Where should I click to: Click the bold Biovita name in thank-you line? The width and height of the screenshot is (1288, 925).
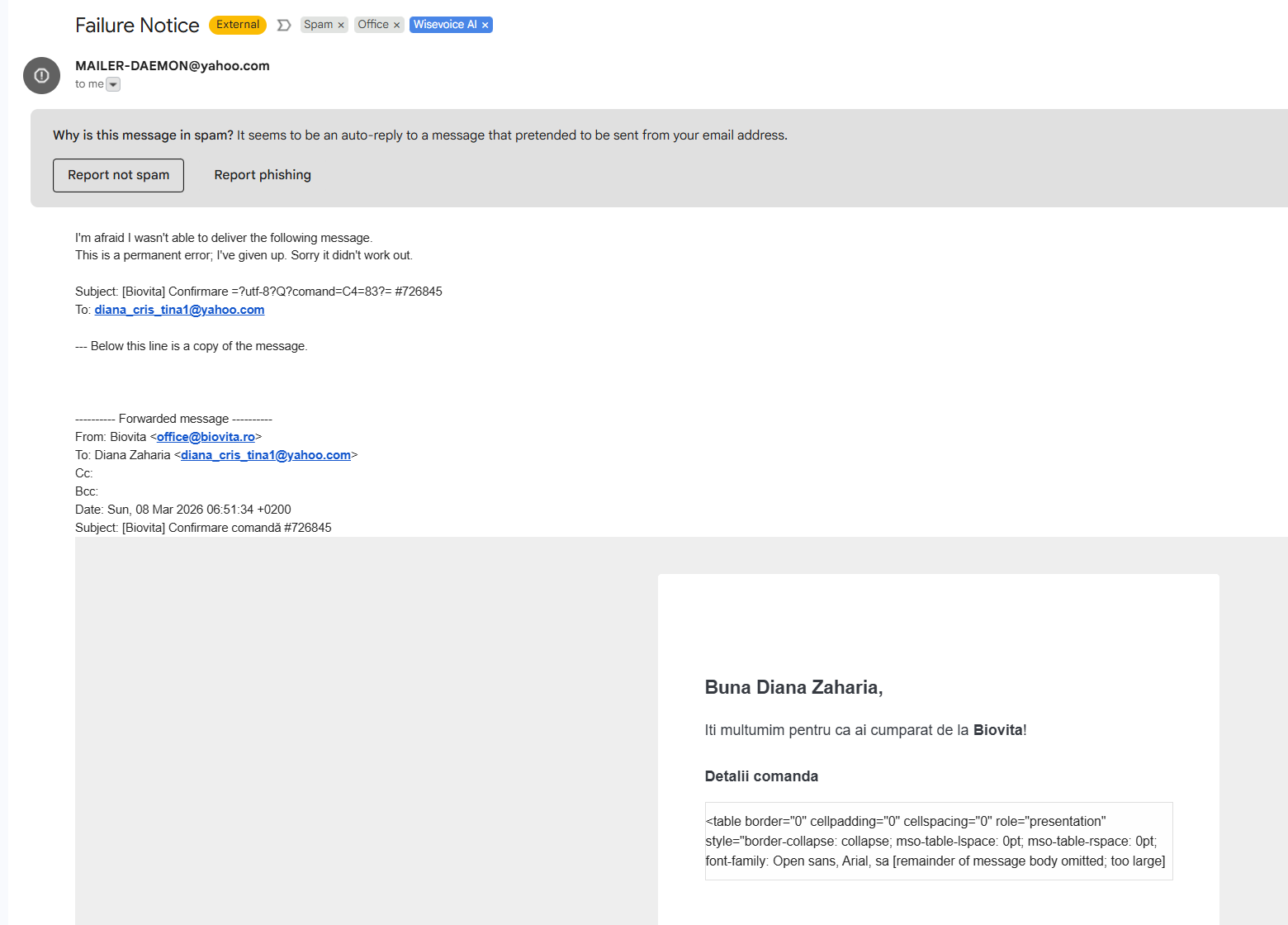(998, 730)
